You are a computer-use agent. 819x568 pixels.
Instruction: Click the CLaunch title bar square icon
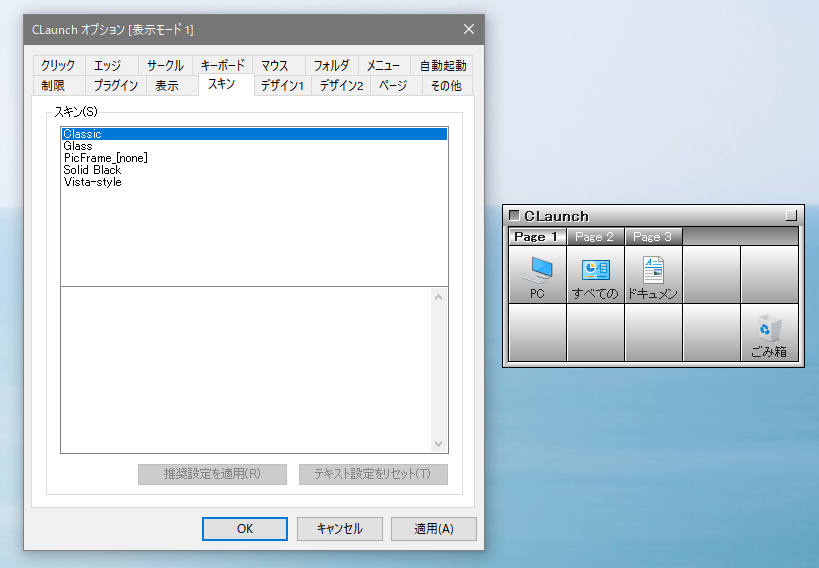[x=514, y=215]
